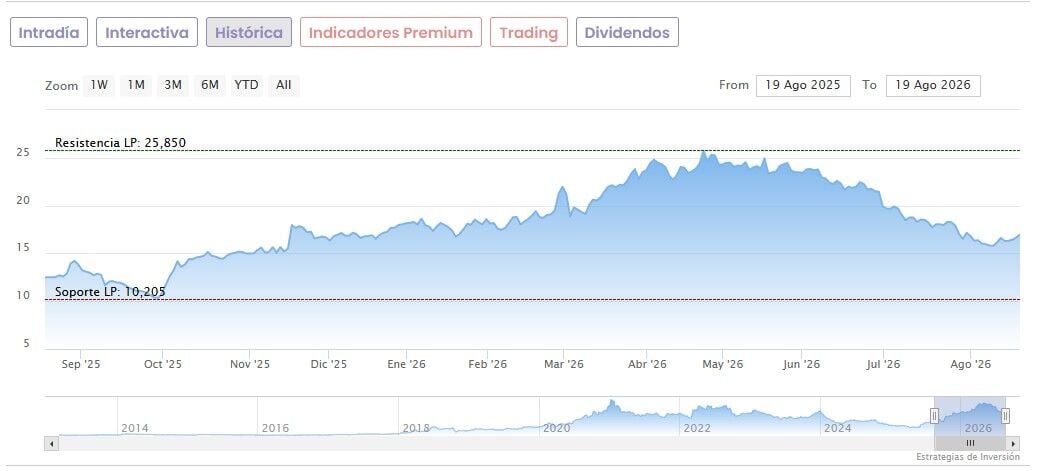Viewport: 1038px width, 471px height.
Task: Show the Dividendos tab
Action: (x=627, y=32)
